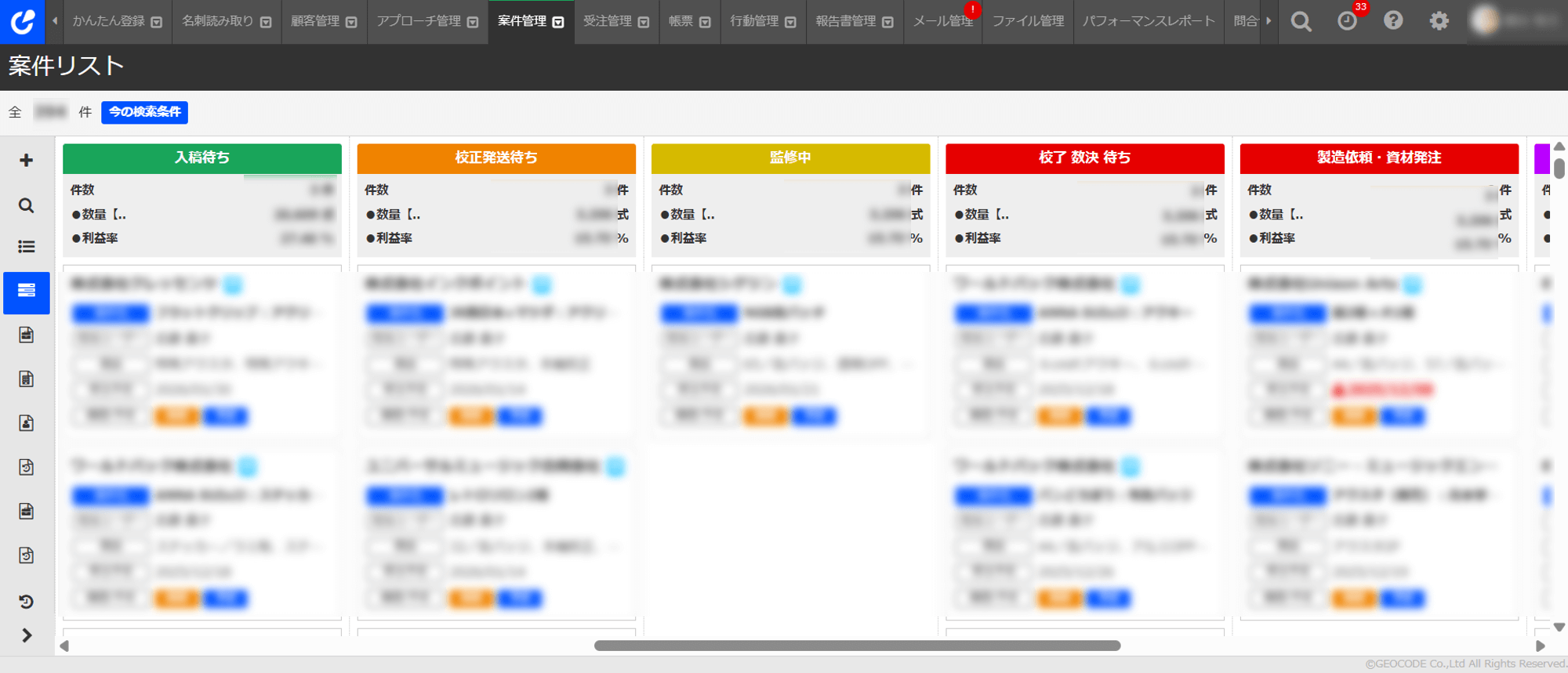Open the help question mark icon

1393,20
